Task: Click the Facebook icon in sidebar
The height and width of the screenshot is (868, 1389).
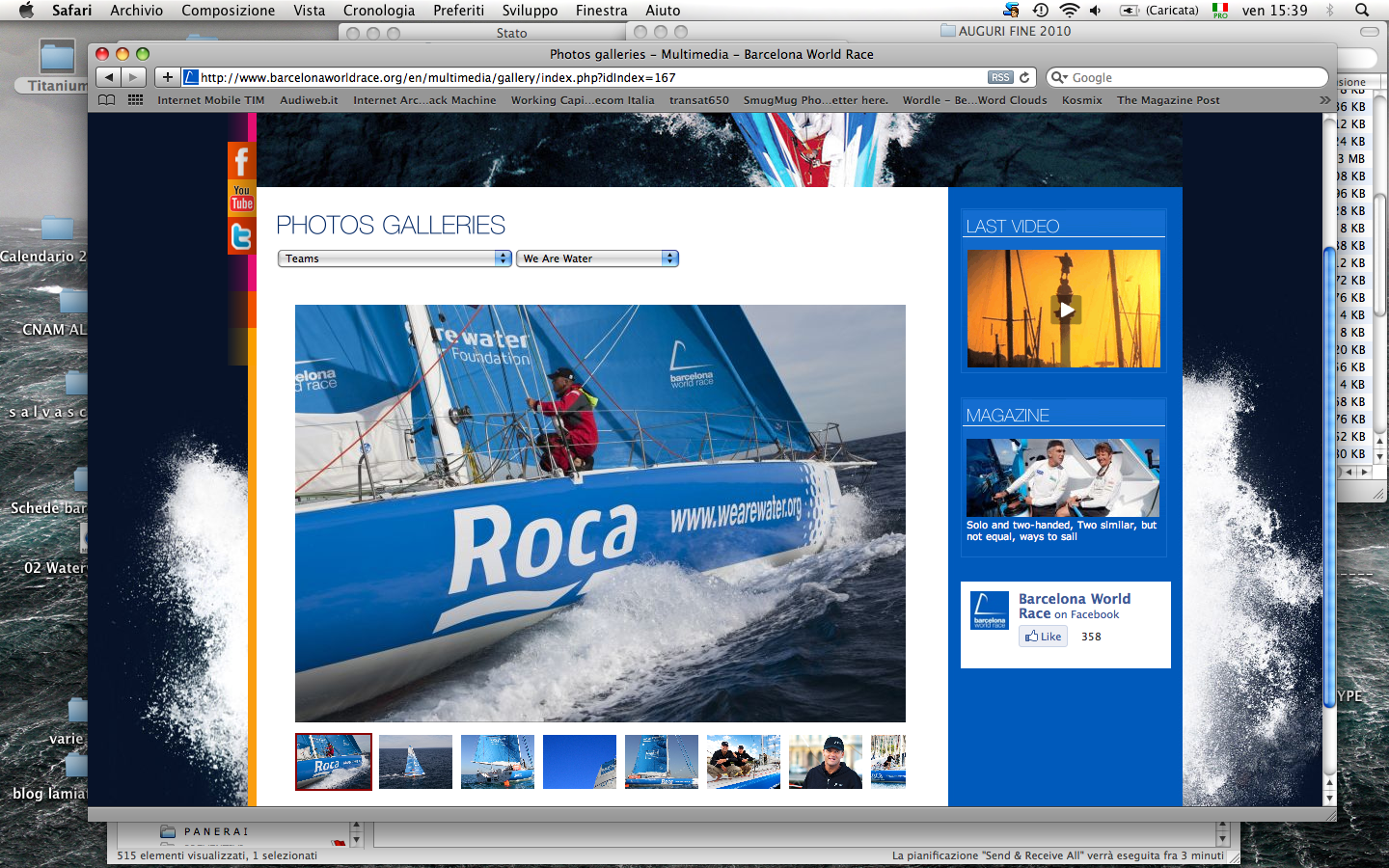Action: [x=241, y=160]
